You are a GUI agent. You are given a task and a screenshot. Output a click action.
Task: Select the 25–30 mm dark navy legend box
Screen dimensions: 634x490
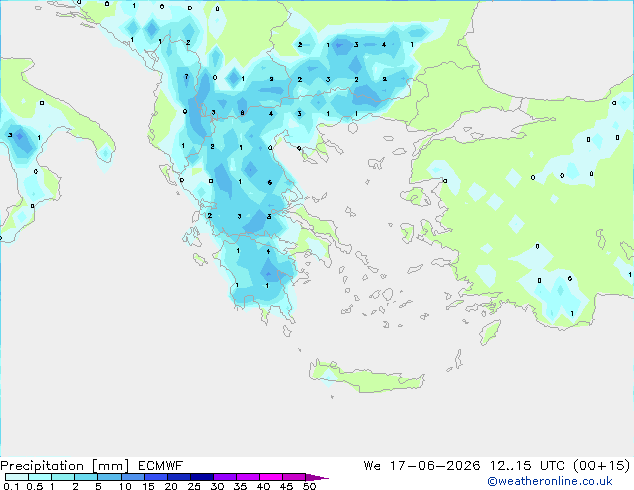pos(202,477)
